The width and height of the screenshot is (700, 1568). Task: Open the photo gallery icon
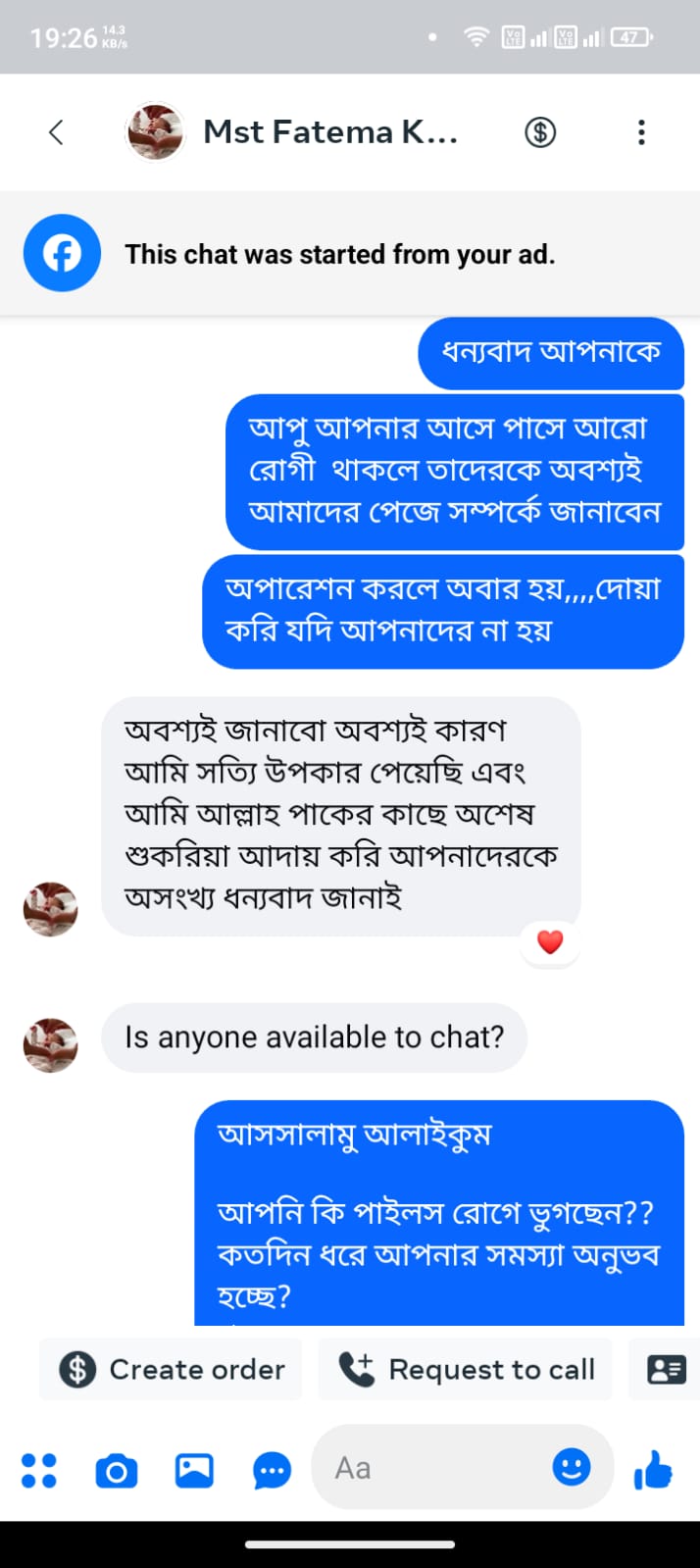(x=194, y=1470)
